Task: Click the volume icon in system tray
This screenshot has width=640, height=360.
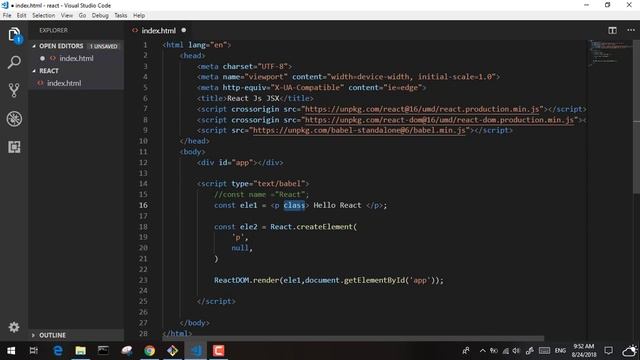Action: click(x=516, y=351)
